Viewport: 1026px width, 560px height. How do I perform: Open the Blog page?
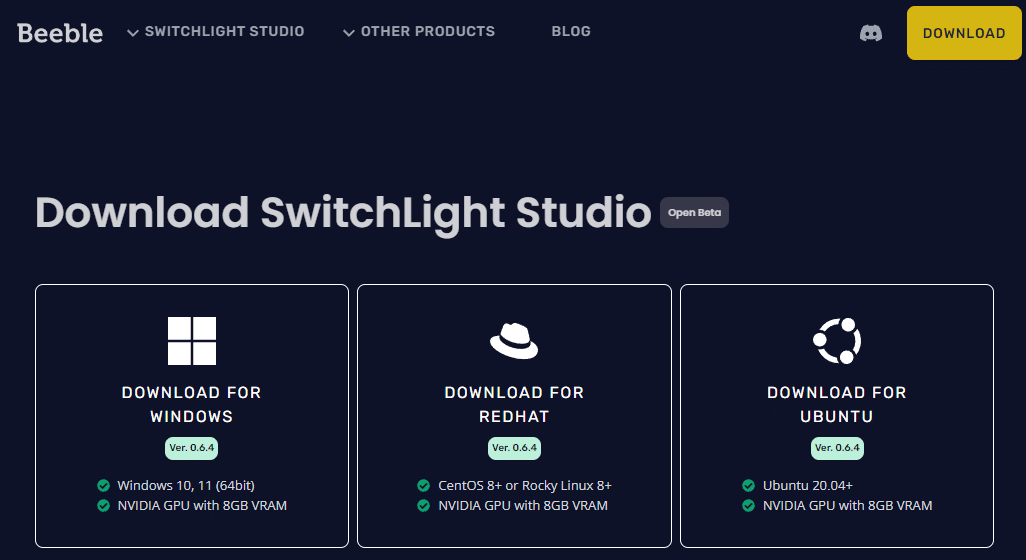click(571, 31)
